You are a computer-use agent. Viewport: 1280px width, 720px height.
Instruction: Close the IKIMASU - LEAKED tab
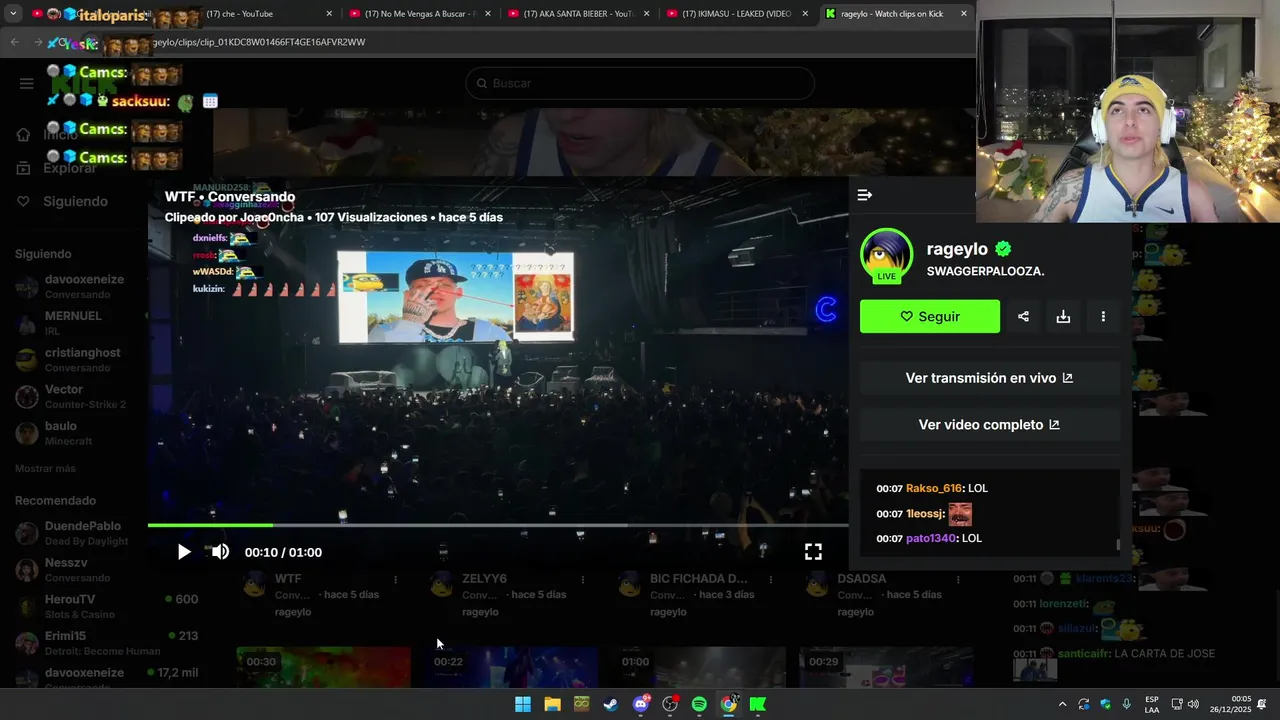point(805,14)
